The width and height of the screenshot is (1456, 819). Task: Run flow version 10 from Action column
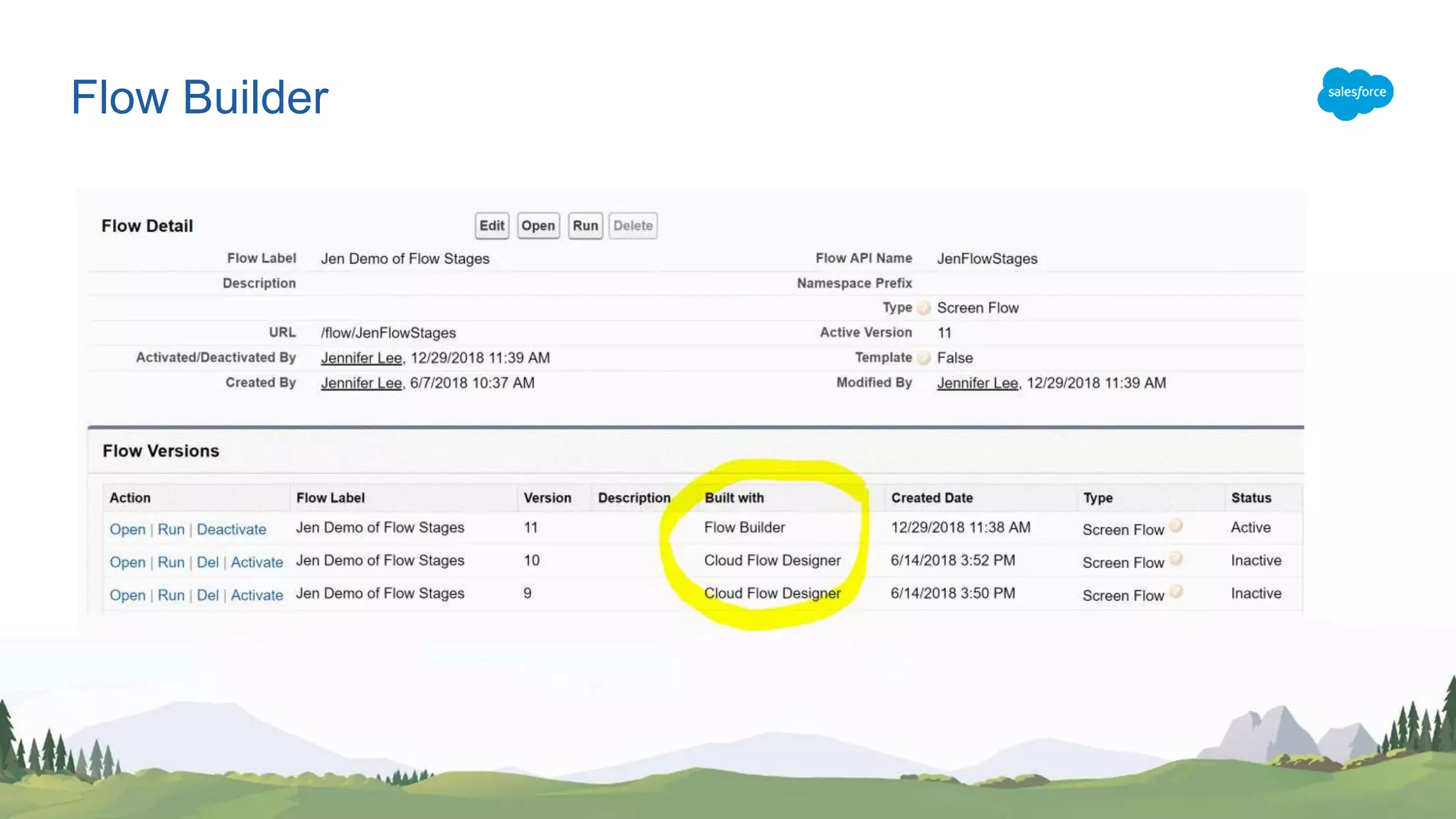171,562
